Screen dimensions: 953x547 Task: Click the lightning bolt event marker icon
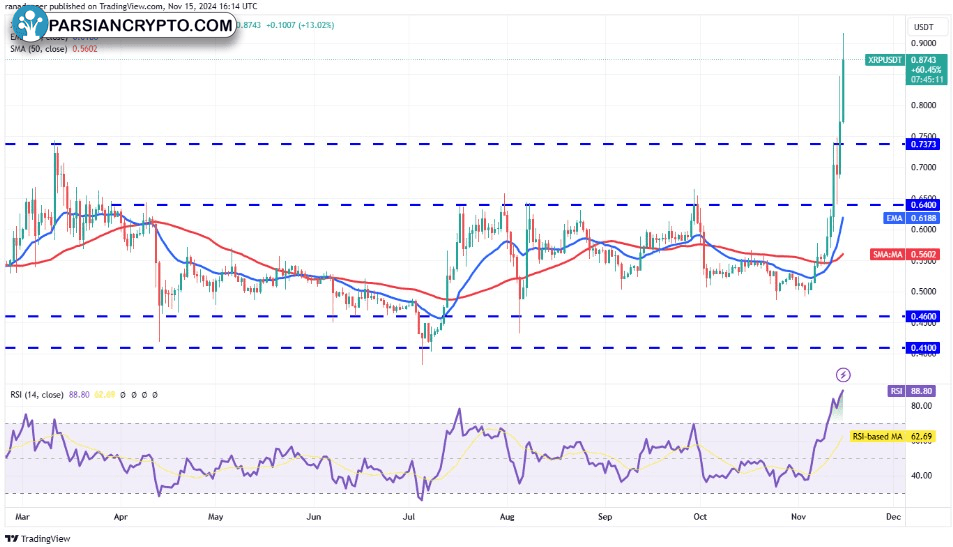[x=843, y=374]
